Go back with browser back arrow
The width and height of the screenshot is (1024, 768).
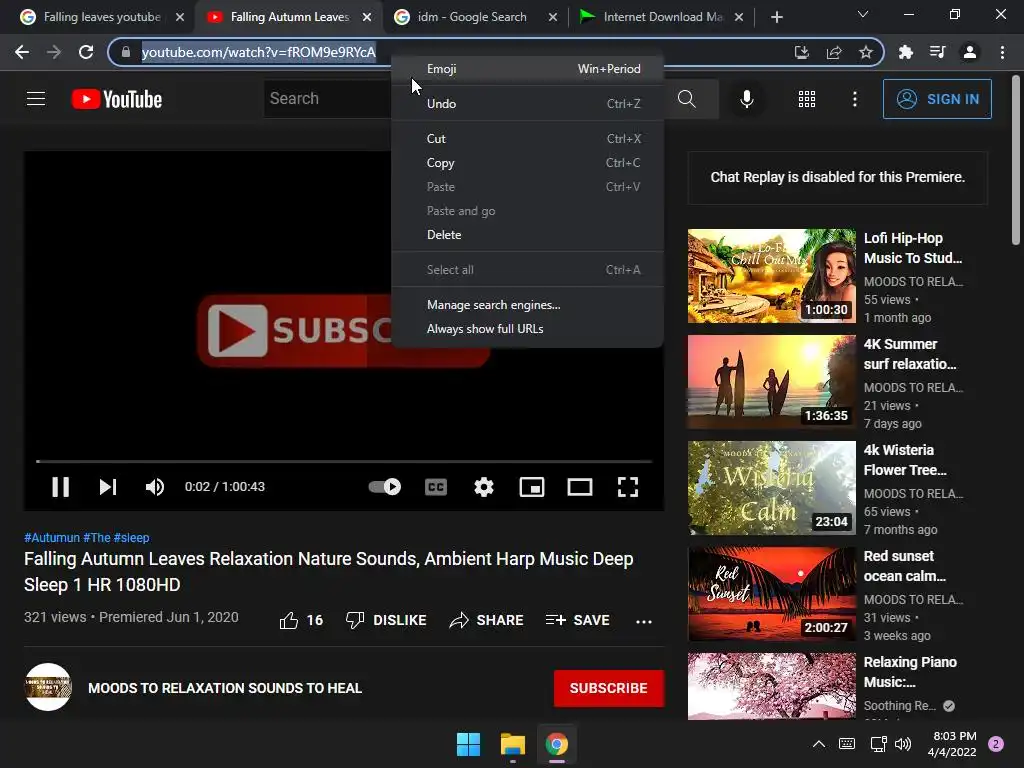[x=22, y=52]
